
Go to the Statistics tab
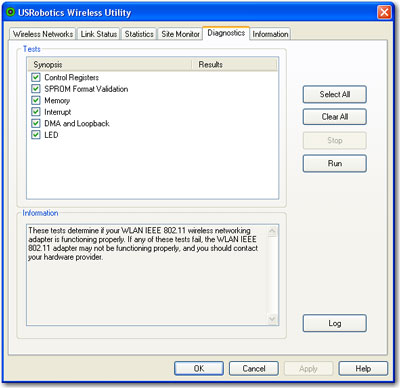(x=139, y=34)
